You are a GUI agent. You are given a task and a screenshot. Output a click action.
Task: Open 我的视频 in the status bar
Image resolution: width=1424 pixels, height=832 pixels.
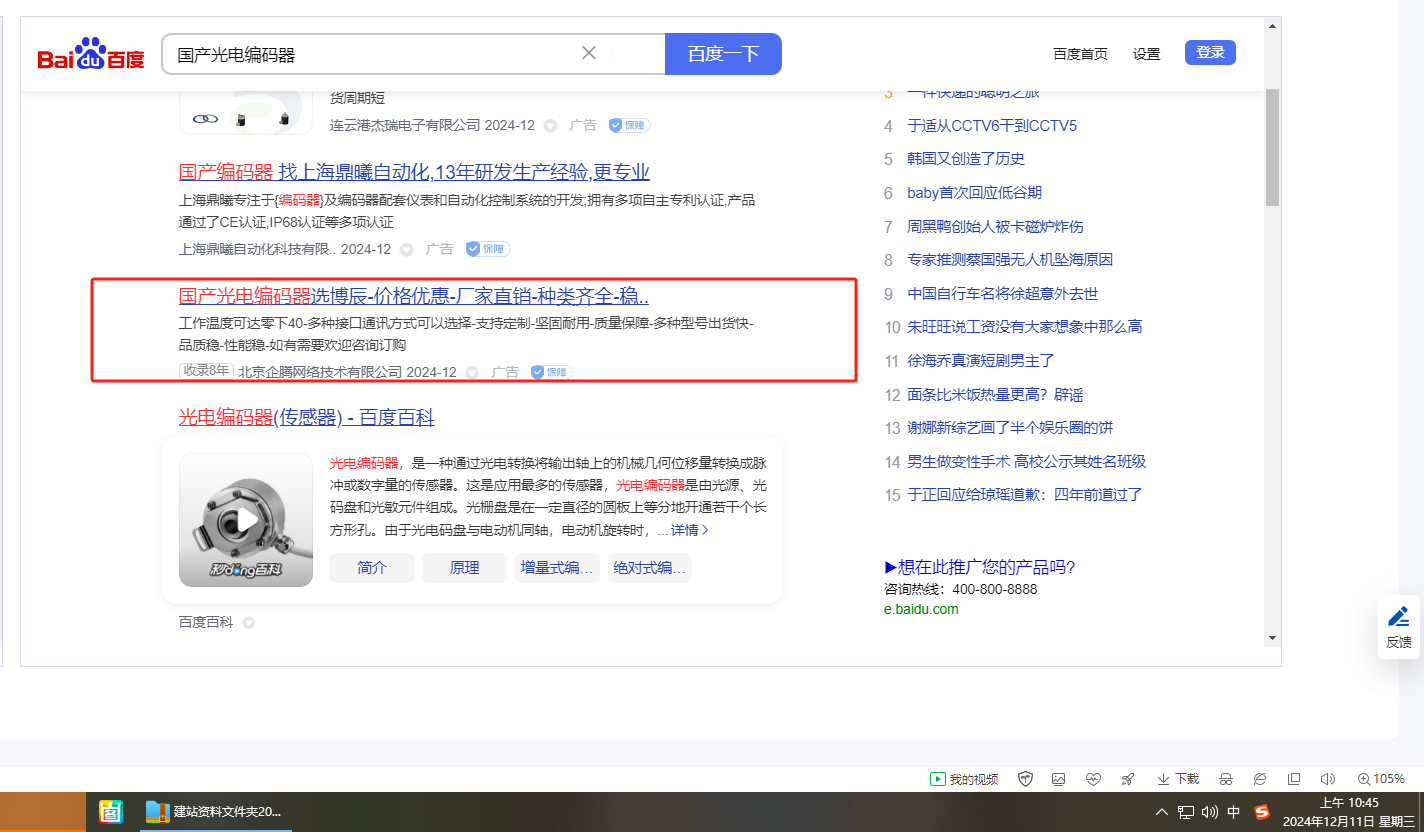pos(964,779)
